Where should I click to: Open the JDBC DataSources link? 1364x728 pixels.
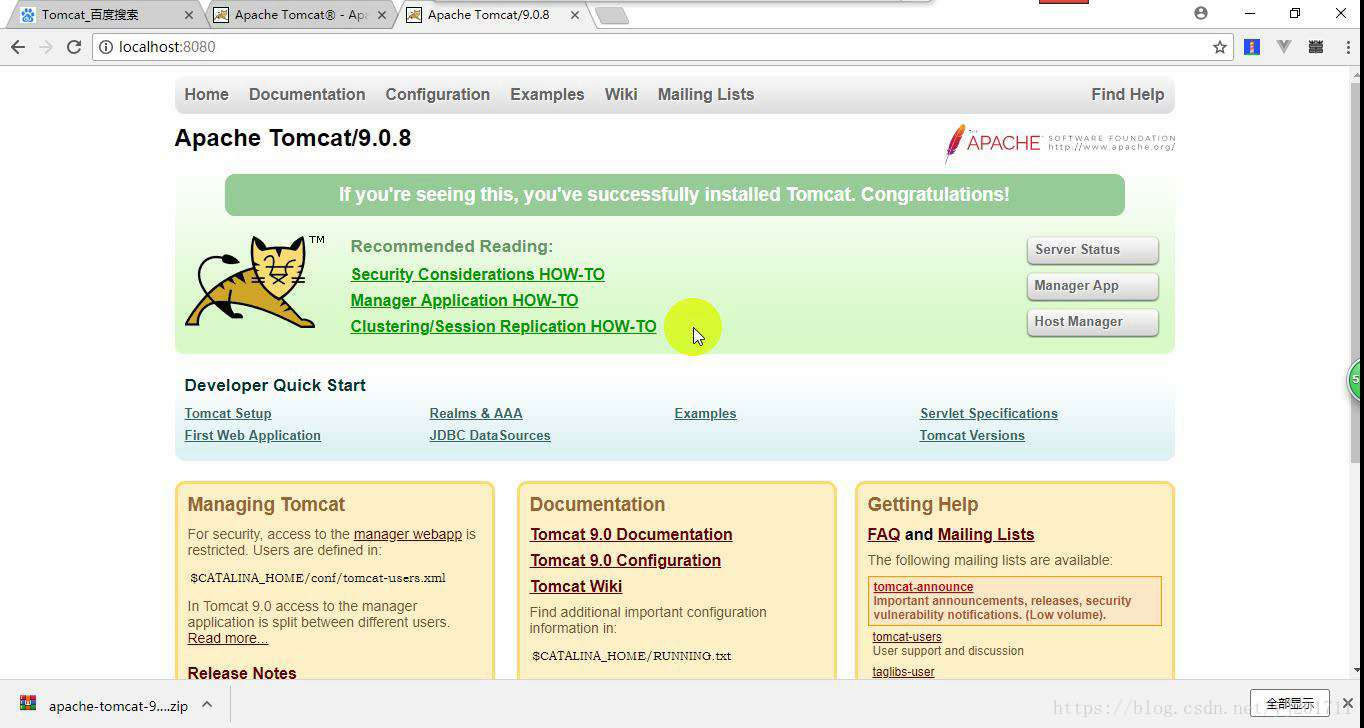click(490, 435)
